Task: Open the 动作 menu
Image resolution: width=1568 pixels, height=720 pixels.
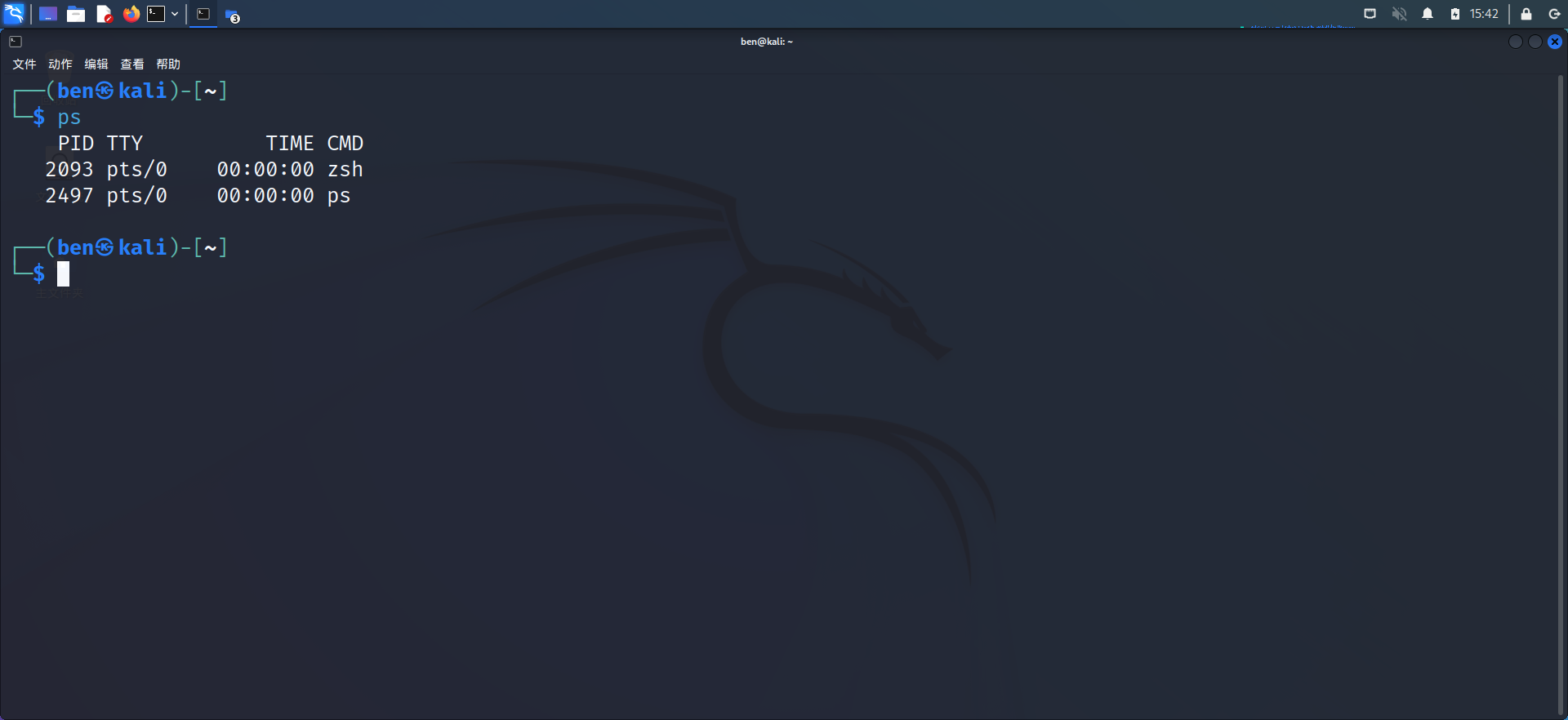Action: [x=60, y=64]
